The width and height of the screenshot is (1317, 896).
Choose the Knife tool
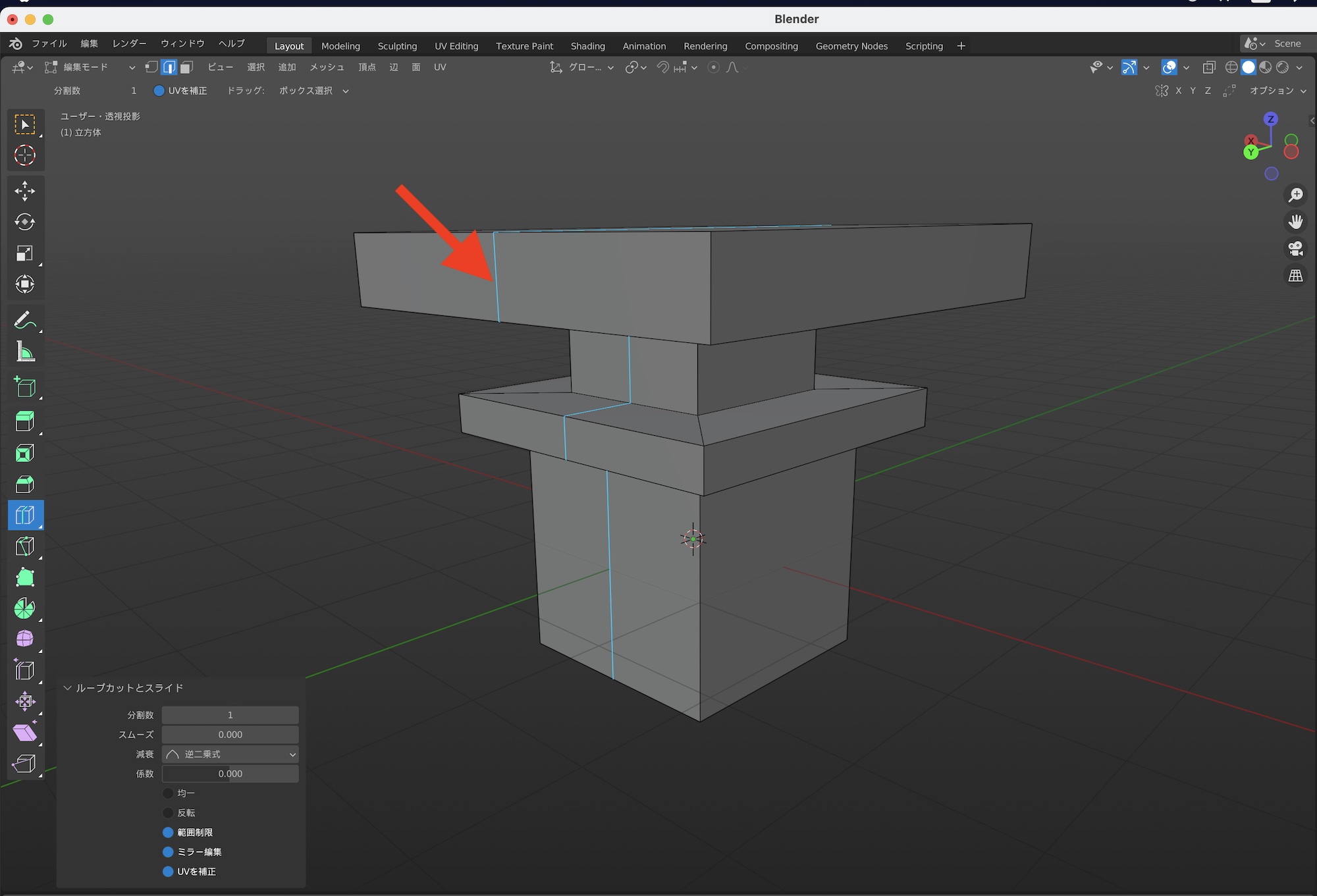[x=25, y=546]
